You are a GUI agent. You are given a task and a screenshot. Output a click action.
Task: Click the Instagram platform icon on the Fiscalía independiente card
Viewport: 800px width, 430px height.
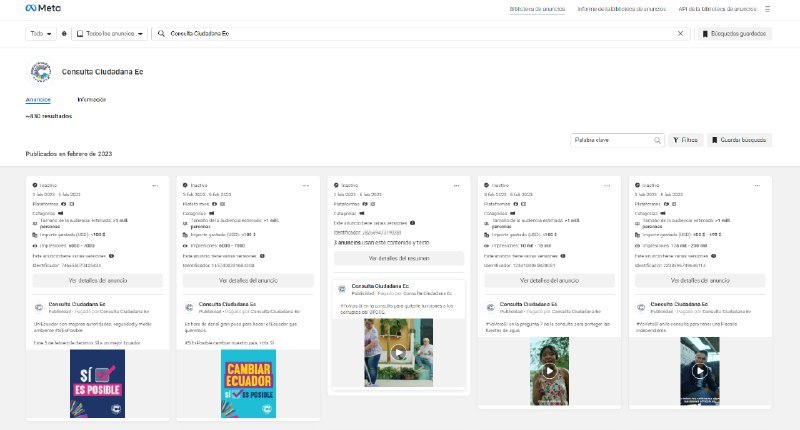pos(674,204)
